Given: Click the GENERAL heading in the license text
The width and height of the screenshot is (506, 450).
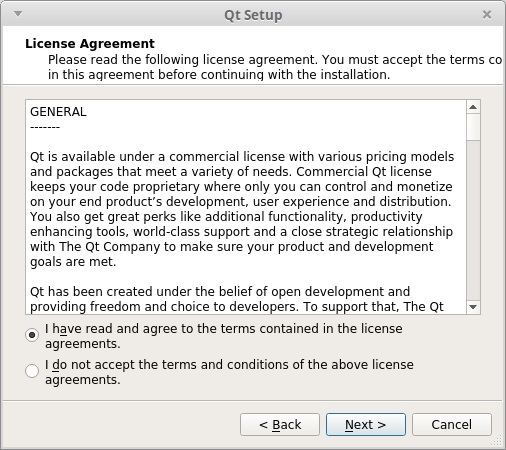Looking at the screenshot, I should (x=58, y=112).
